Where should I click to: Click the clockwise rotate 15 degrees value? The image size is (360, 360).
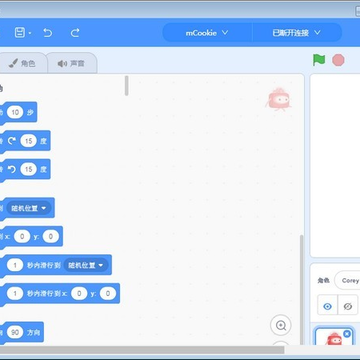point(29,141)
